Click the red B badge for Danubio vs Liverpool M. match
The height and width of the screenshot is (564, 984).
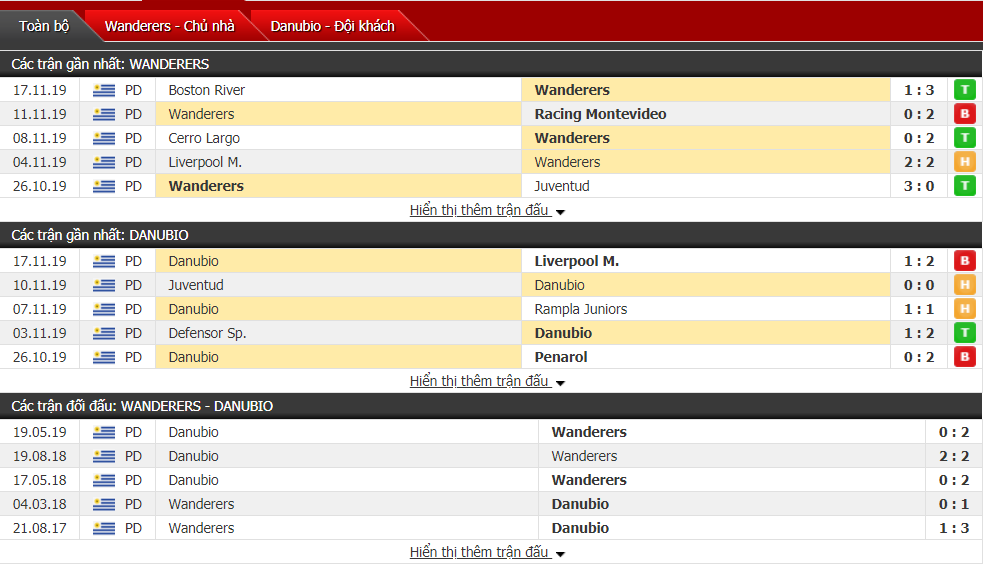(x=965, y=261)
